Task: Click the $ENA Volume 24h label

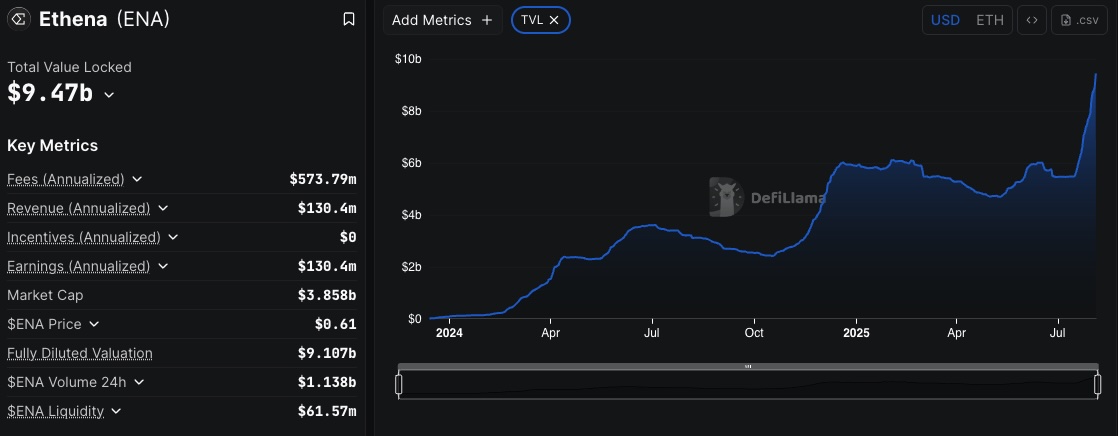Action: (67, 382)
